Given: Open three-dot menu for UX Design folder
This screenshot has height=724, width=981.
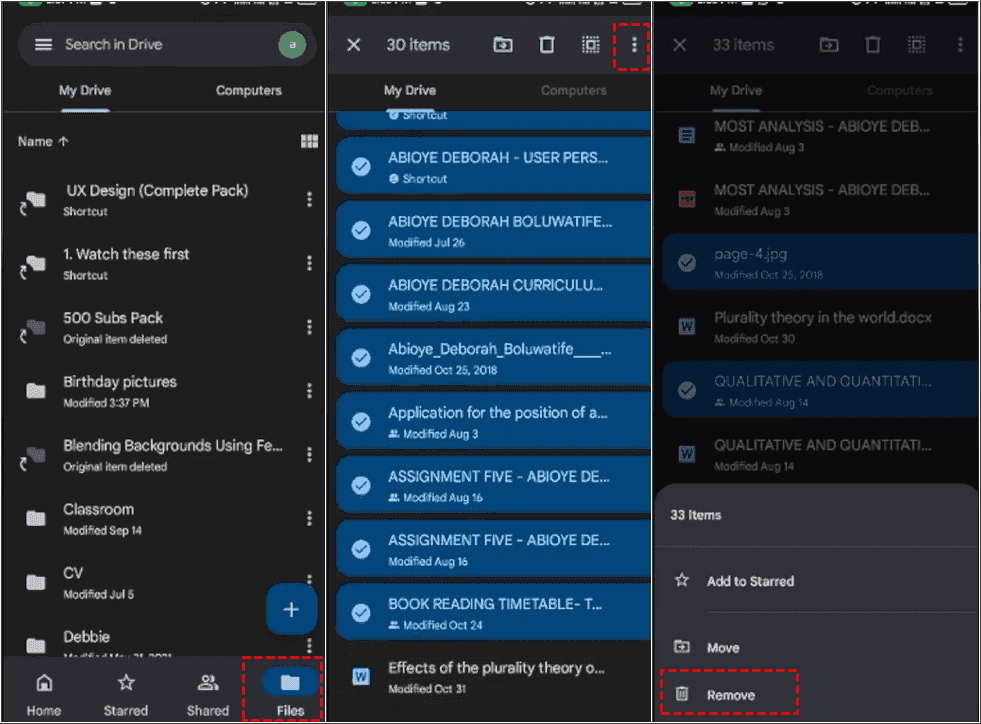Looking at the screenshot, I should coord(309,200).
